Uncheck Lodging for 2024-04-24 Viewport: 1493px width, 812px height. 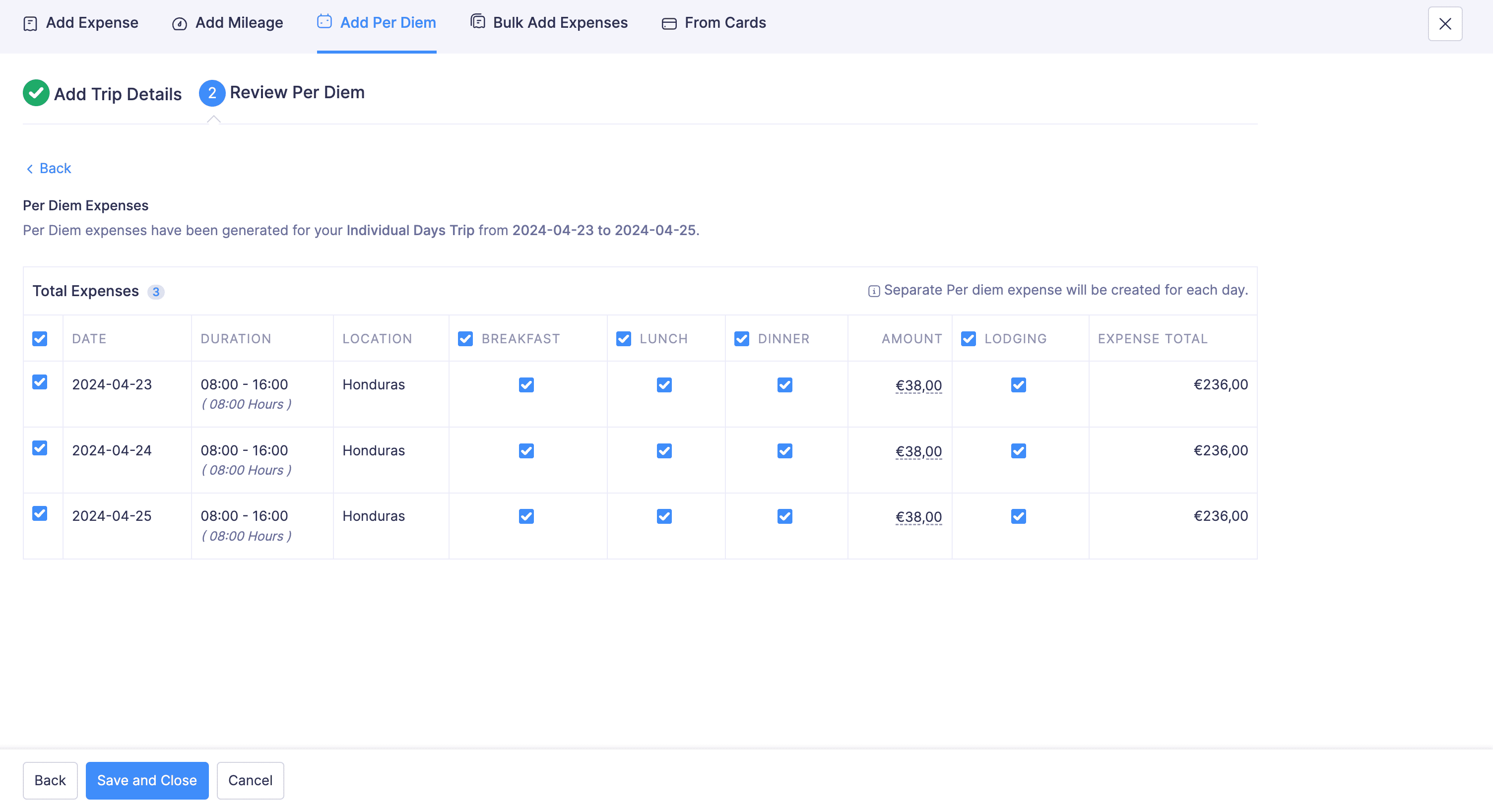click(x=1018, y=450)
